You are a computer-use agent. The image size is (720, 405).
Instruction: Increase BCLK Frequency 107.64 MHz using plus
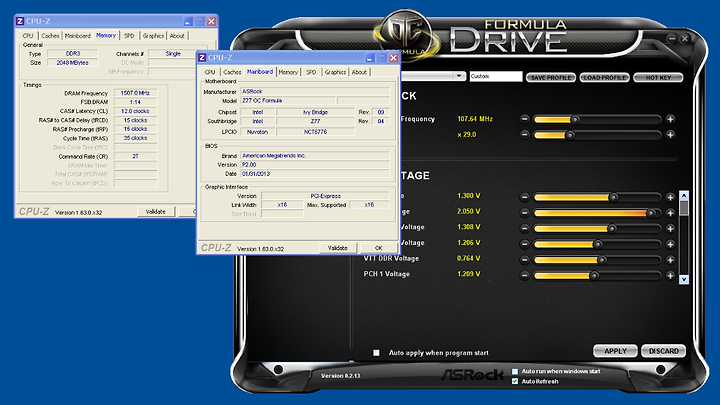tap(670, 119)
